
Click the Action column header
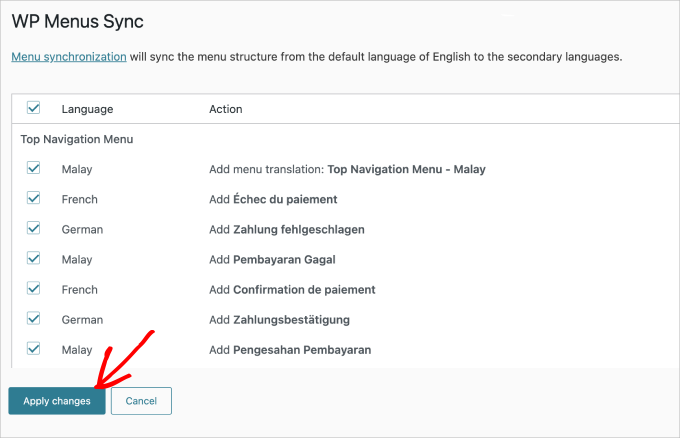point(225,109)
